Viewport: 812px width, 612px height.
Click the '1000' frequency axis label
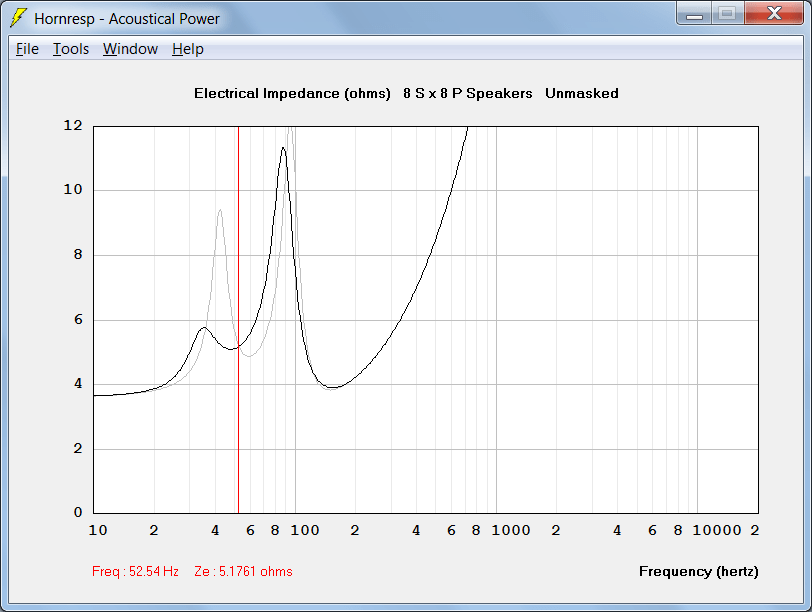pyautogui.click(x=511, y=530)
